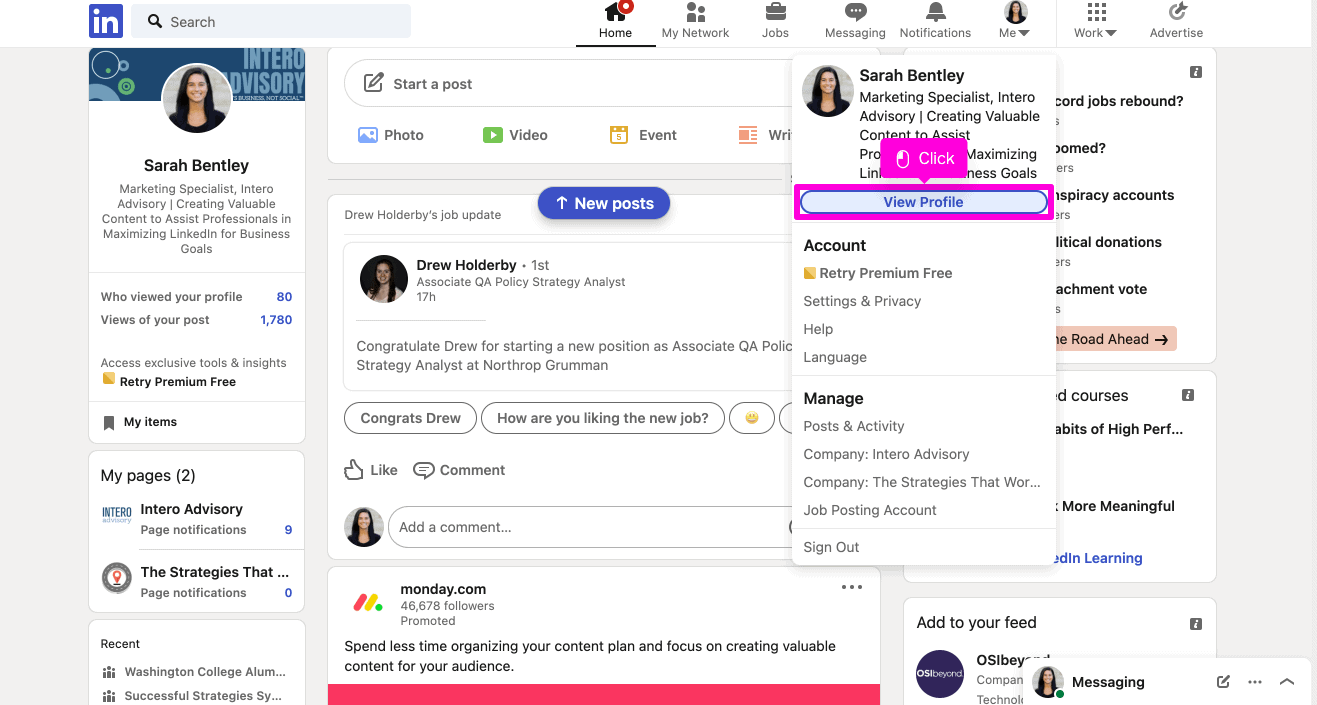
Task: Click the Event calendar icon
Action: coord(619,135)
